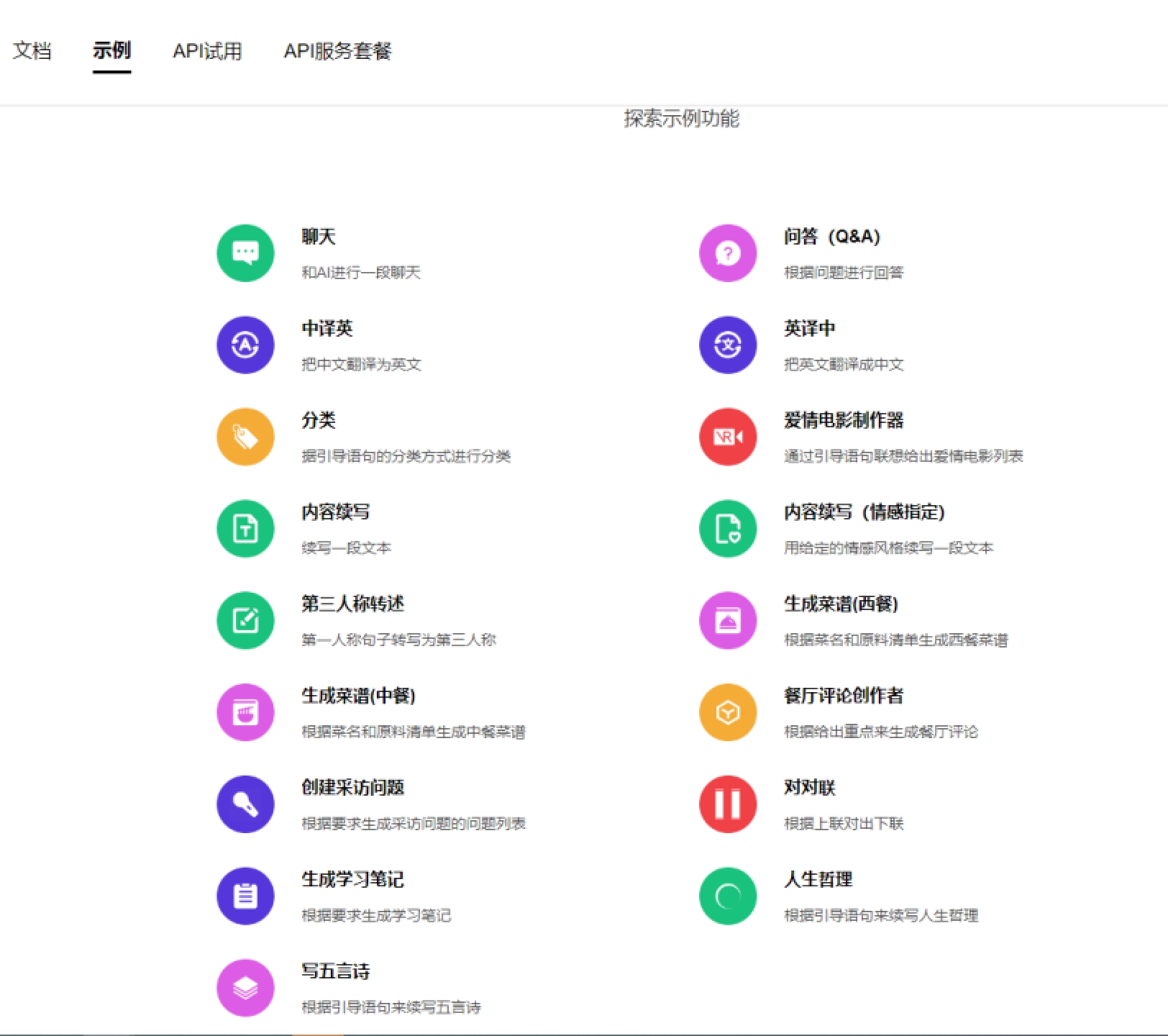Open the 聊天 chat bubble icon

pos(245,253)
